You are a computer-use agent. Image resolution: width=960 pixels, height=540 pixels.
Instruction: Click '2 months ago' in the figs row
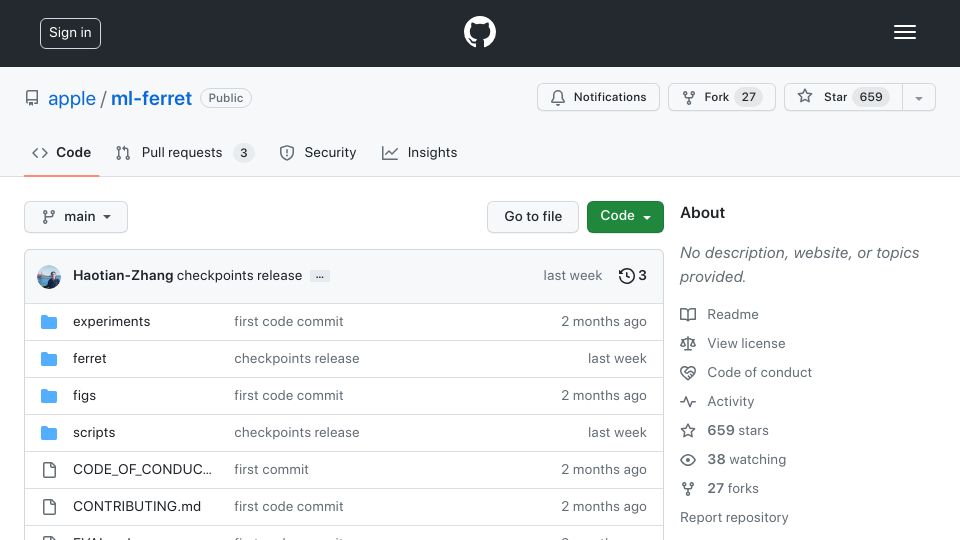604,396
